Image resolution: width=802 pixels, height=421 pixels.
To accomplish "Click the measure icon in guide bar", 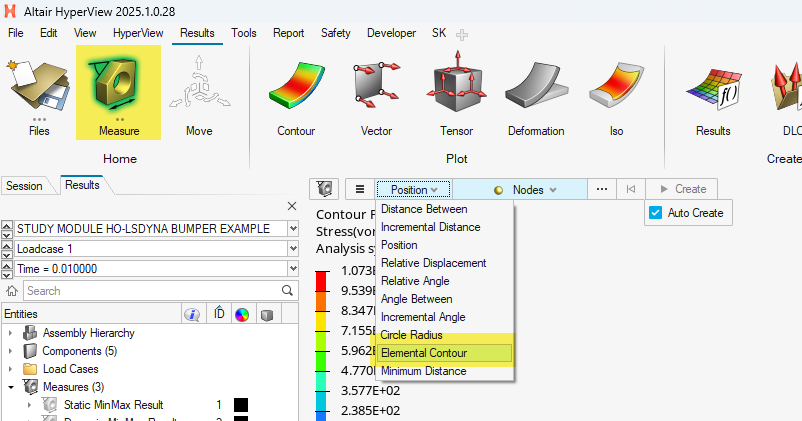I will 324,189.
